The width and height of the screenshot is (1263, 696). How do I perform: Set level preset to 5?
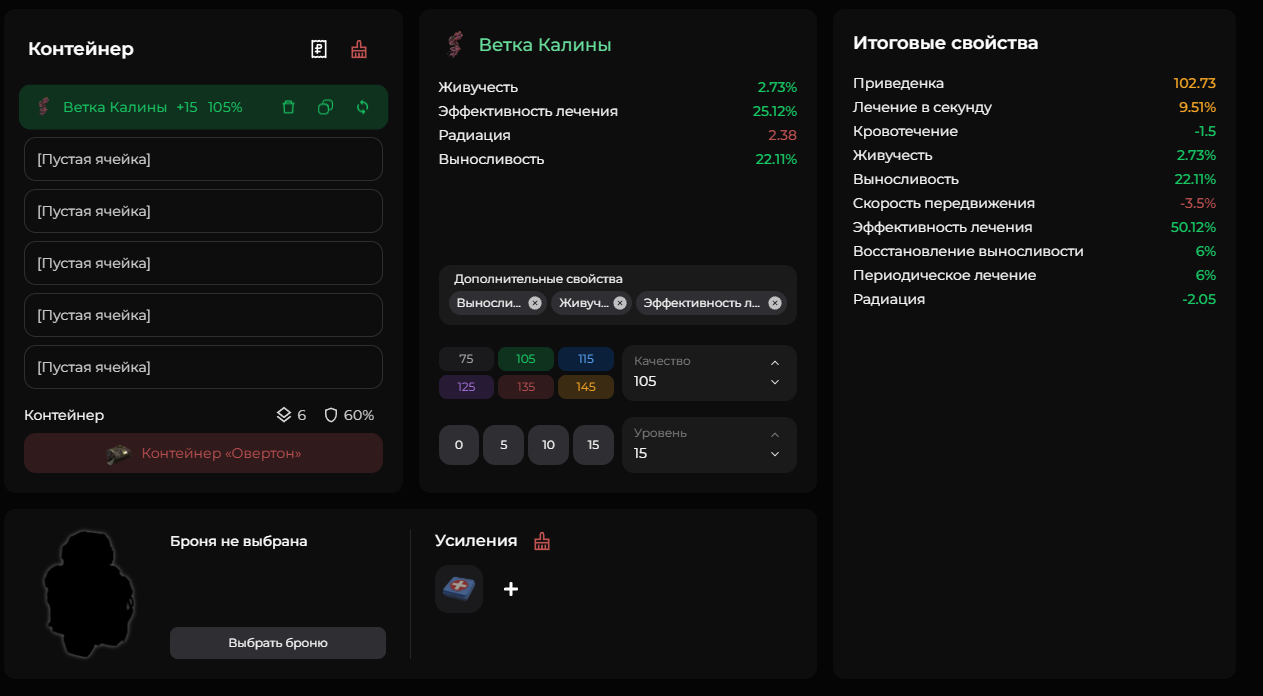coord(504,445)
